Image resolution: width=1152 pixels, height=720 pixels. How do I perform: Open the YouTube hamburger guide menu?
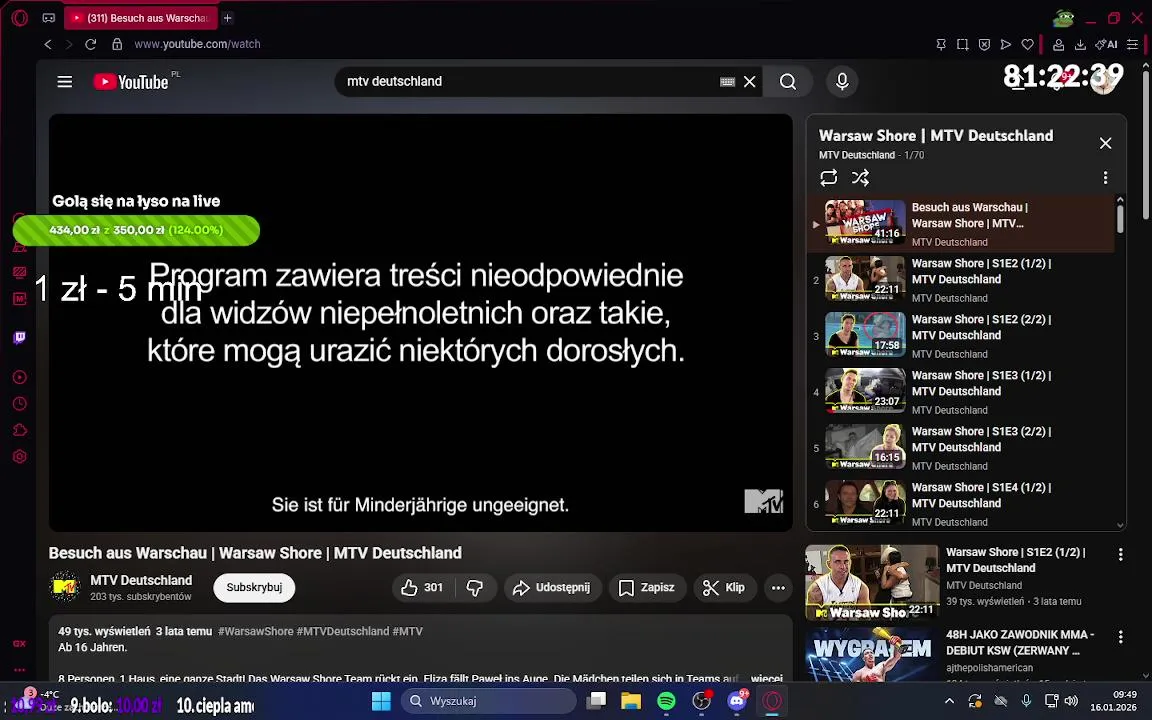coord(65,82)
